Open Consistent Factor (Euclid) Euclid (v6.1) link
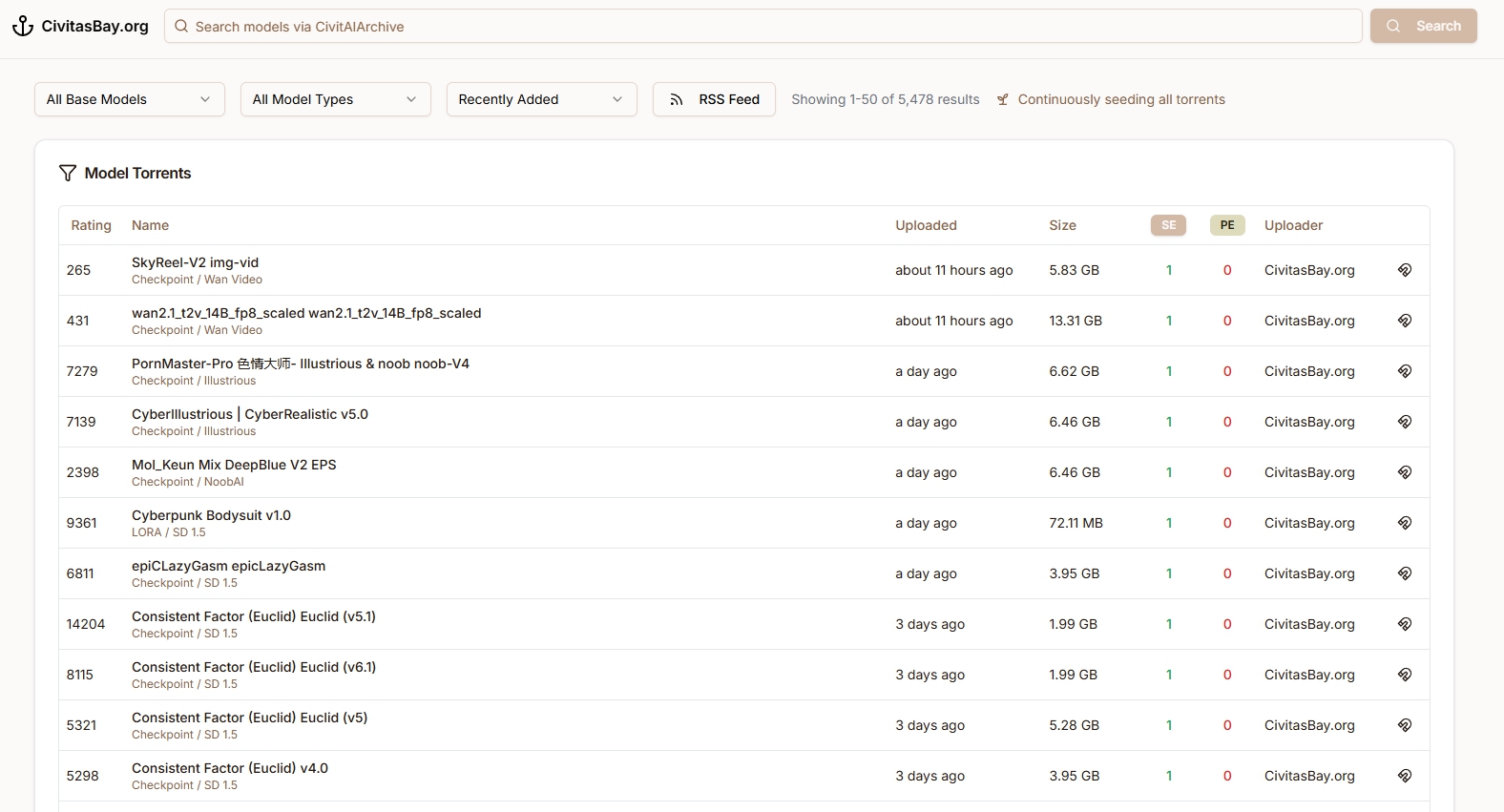The height and width of the screenshot is (812, 1504). [254, 667]
